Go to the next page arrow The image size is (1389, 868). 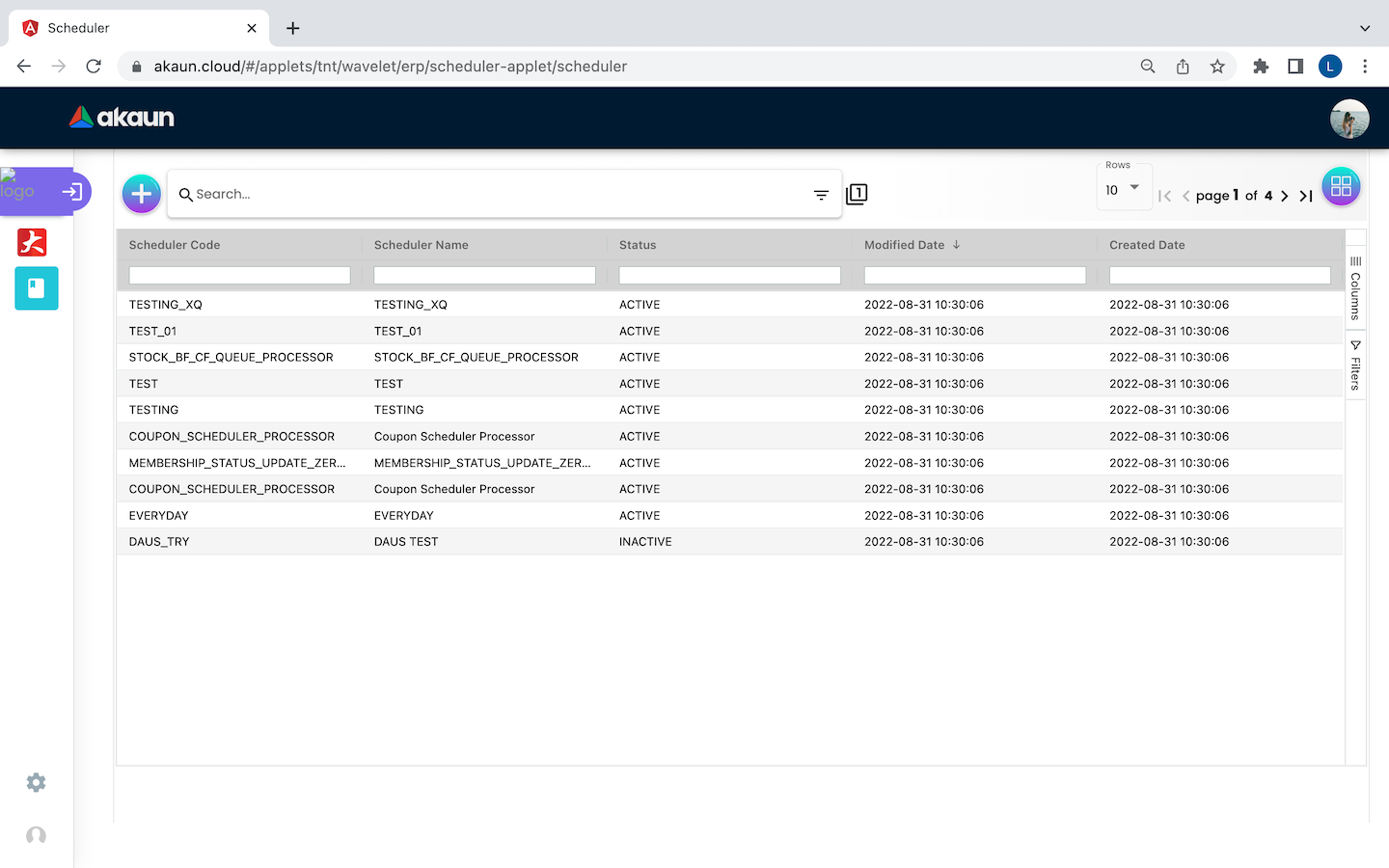coord(1285,196)
